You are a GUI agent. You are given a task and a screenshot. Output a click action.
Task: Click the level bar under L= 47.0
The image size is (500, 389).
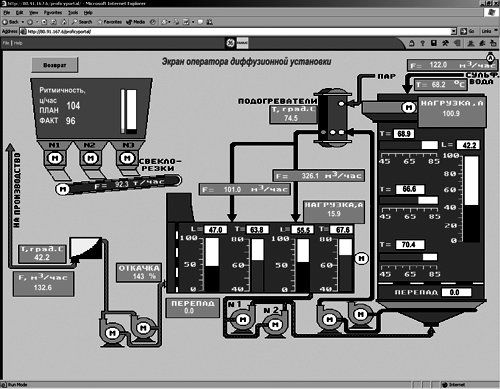click(x=212, y=264)
